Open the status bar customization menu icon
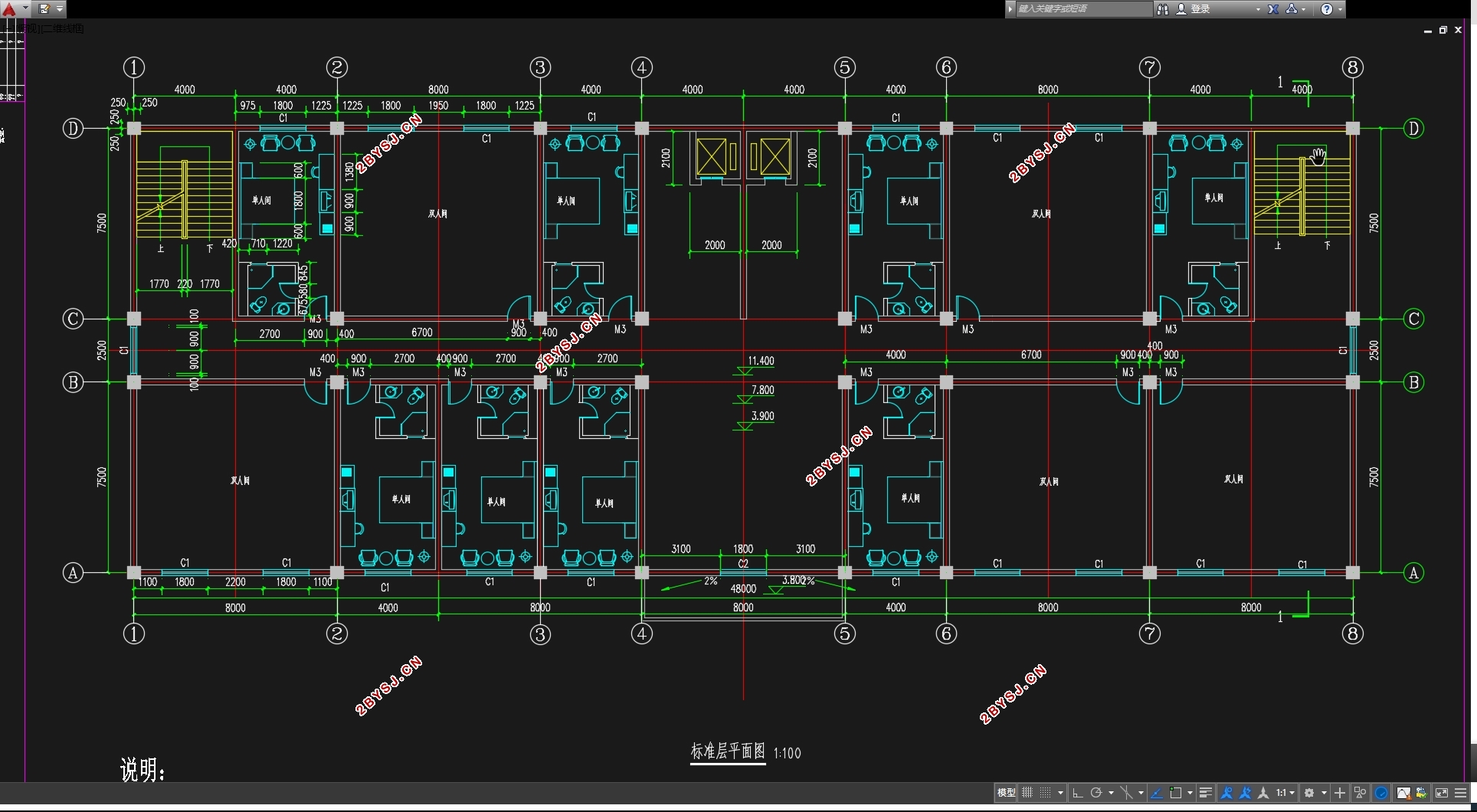Viewport: 1477px width, 812px height. (1461, 793)
